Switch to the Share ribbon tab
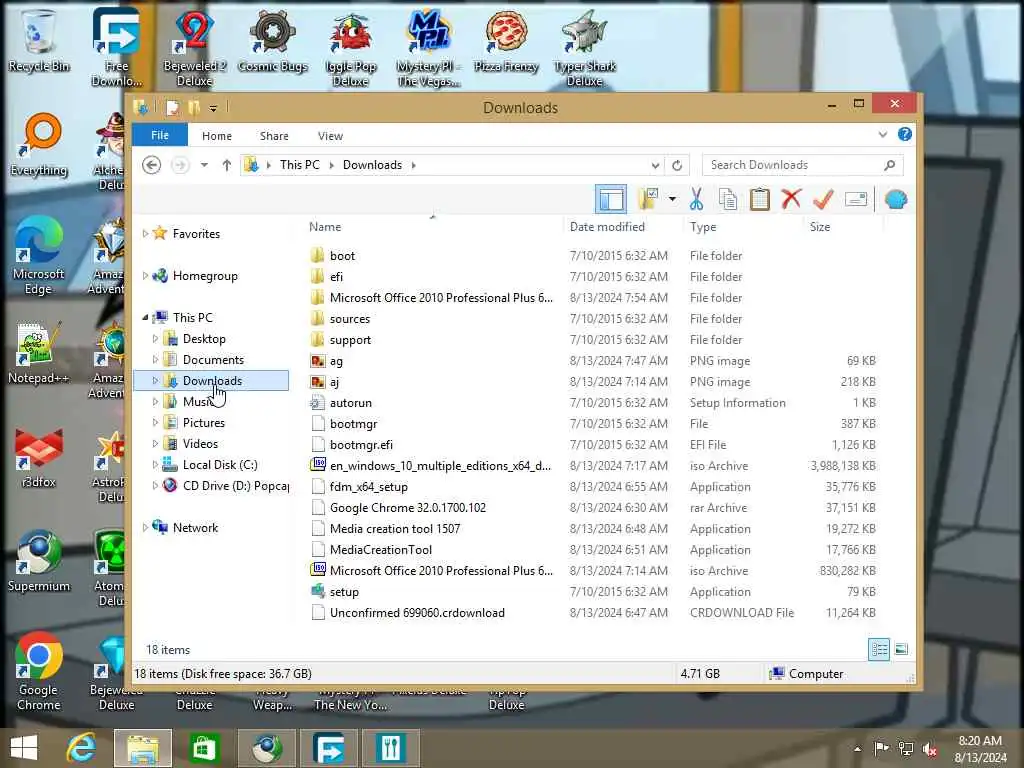Viewport: 1024px width, 768px height. pyautogui.click(x=274, y=136)
